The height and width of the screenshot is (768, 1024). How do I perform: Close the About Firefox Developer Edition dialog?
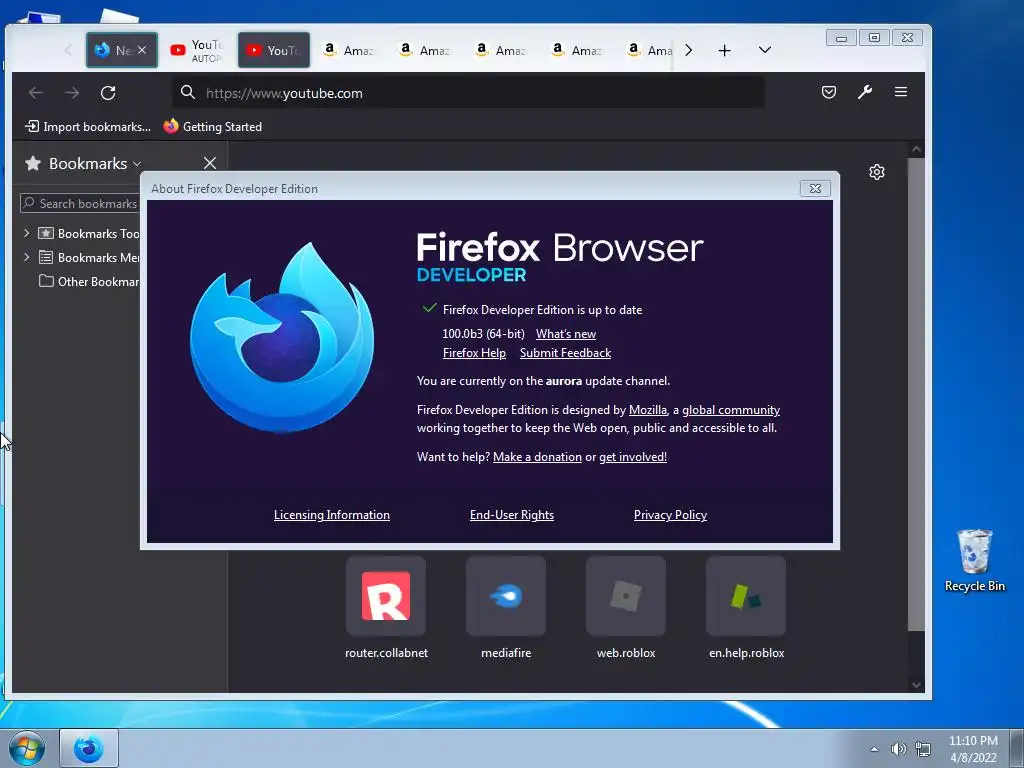point(815,188)
